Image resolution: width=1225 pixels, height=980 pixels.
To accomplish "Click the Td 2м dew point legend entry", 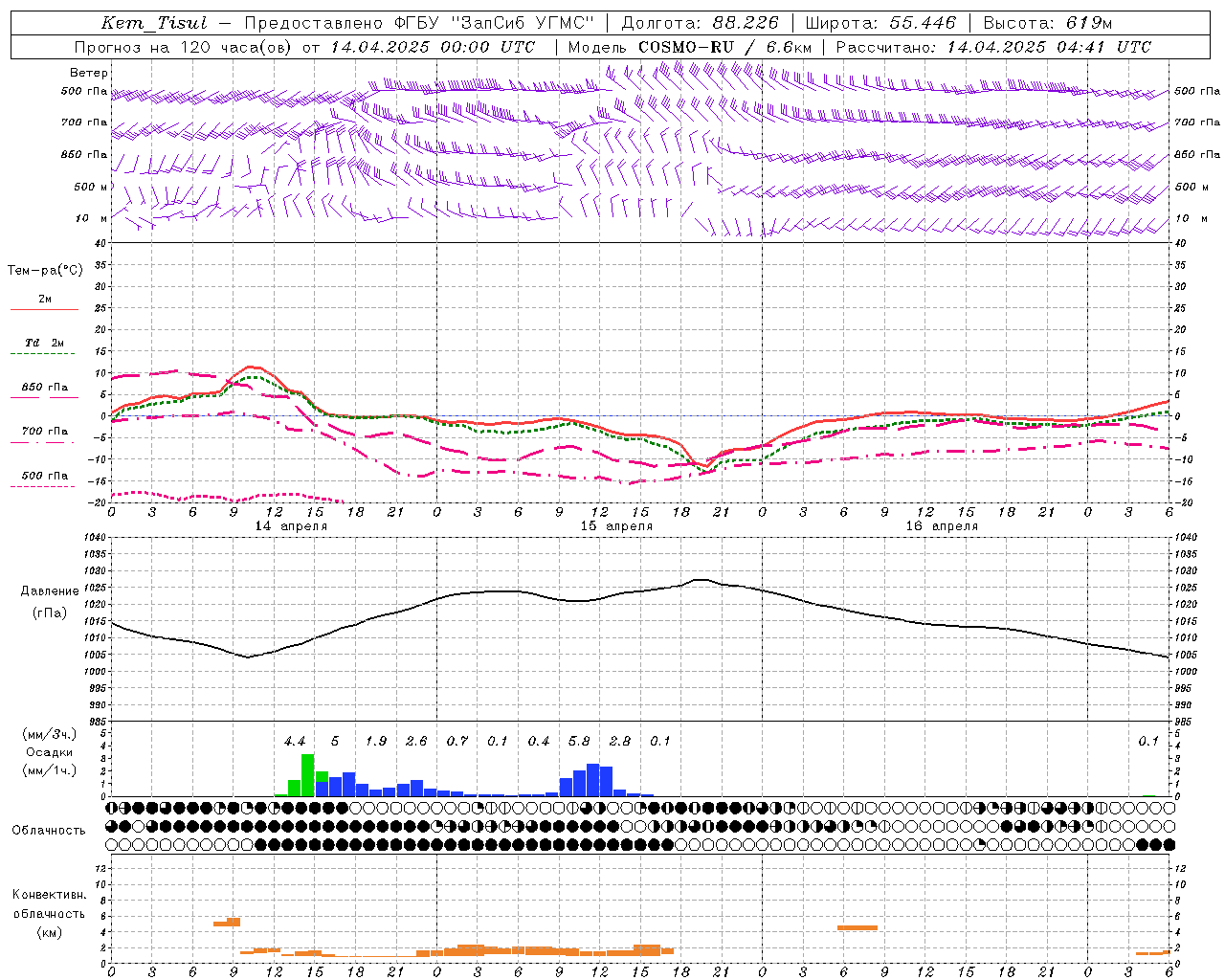I will (x=45, y=343).
